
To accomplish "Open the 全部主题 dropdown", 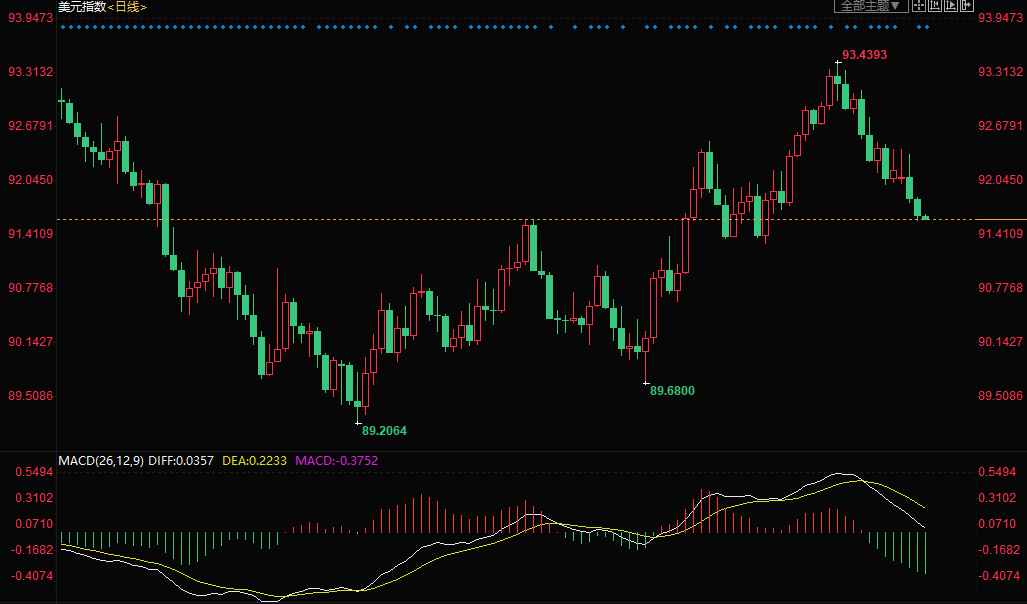I will pyautogui.click(x=871, y=6).
